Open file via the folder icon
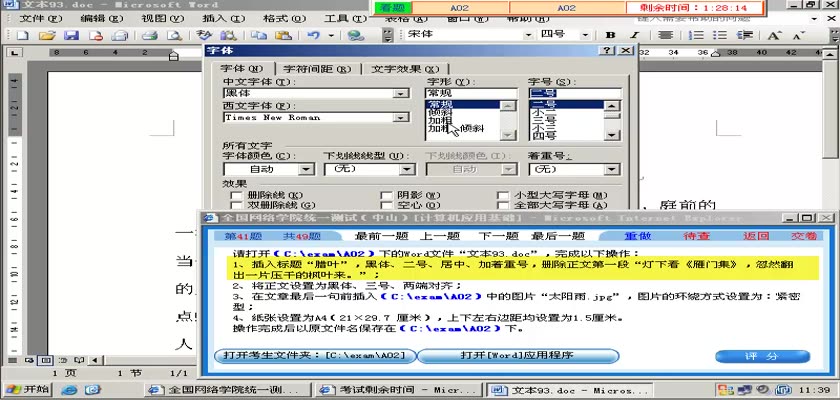Image resolution: width=840 pixels, height=400 pixels. (47, 35)
